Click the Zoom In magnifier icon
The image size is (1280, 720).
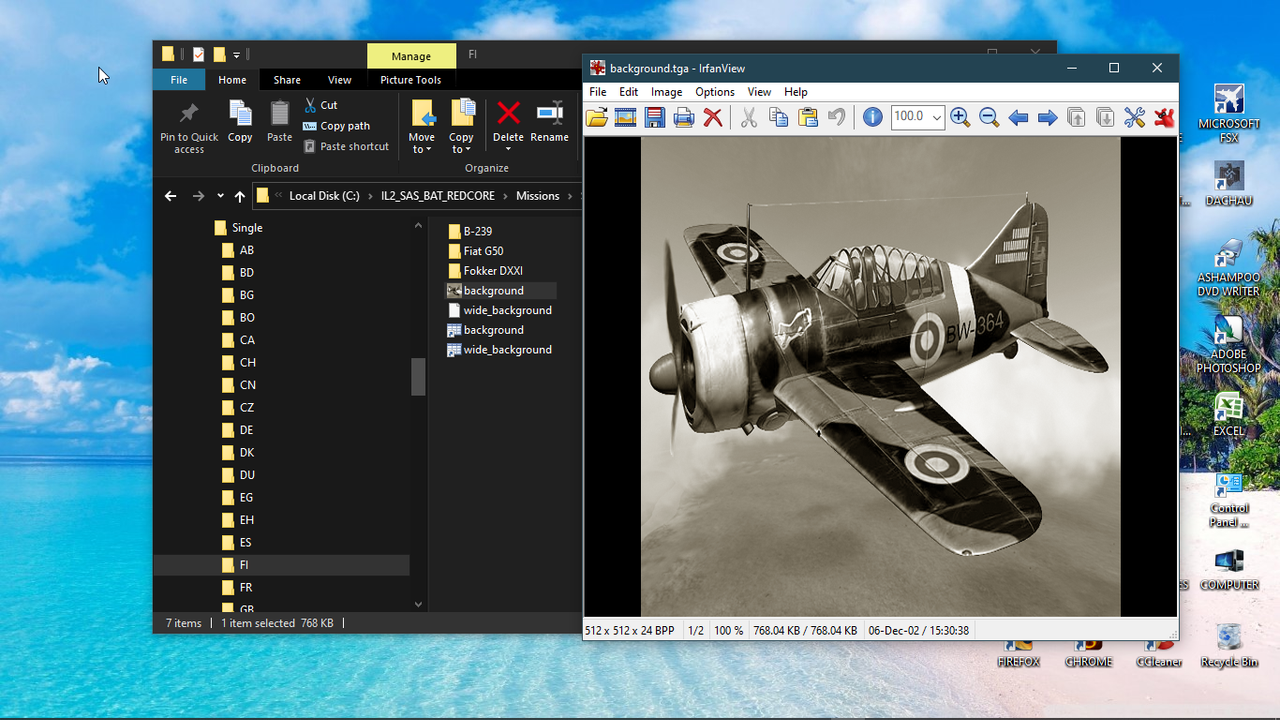960,118
